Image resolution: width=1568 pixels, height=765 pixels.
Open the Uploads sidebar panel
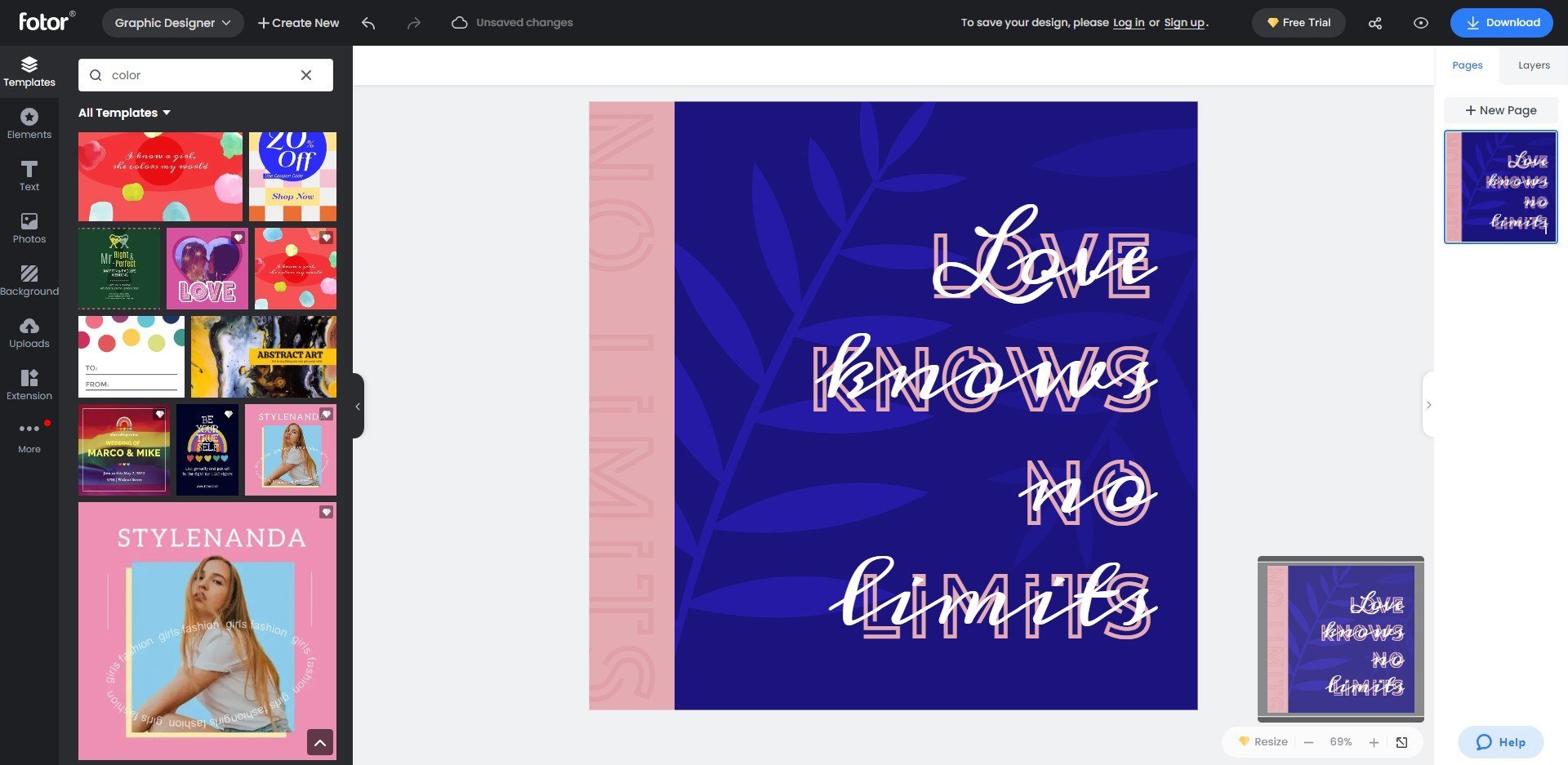(x=29, y=333)
